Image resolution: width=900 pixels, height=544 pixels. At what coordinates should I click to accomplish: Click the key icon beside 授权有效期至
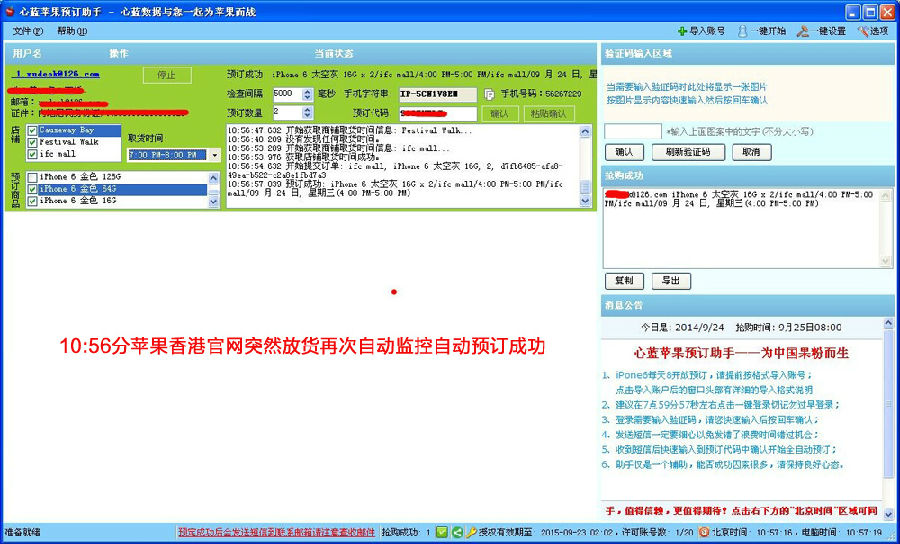click(471, 532)
